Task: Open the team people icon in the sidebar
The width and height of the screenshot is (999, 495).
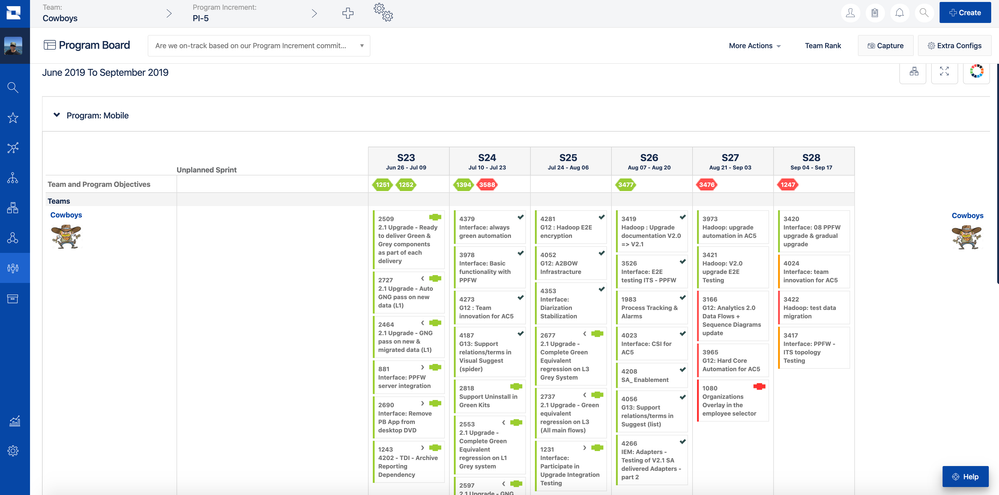Action: tap(13, 268)
